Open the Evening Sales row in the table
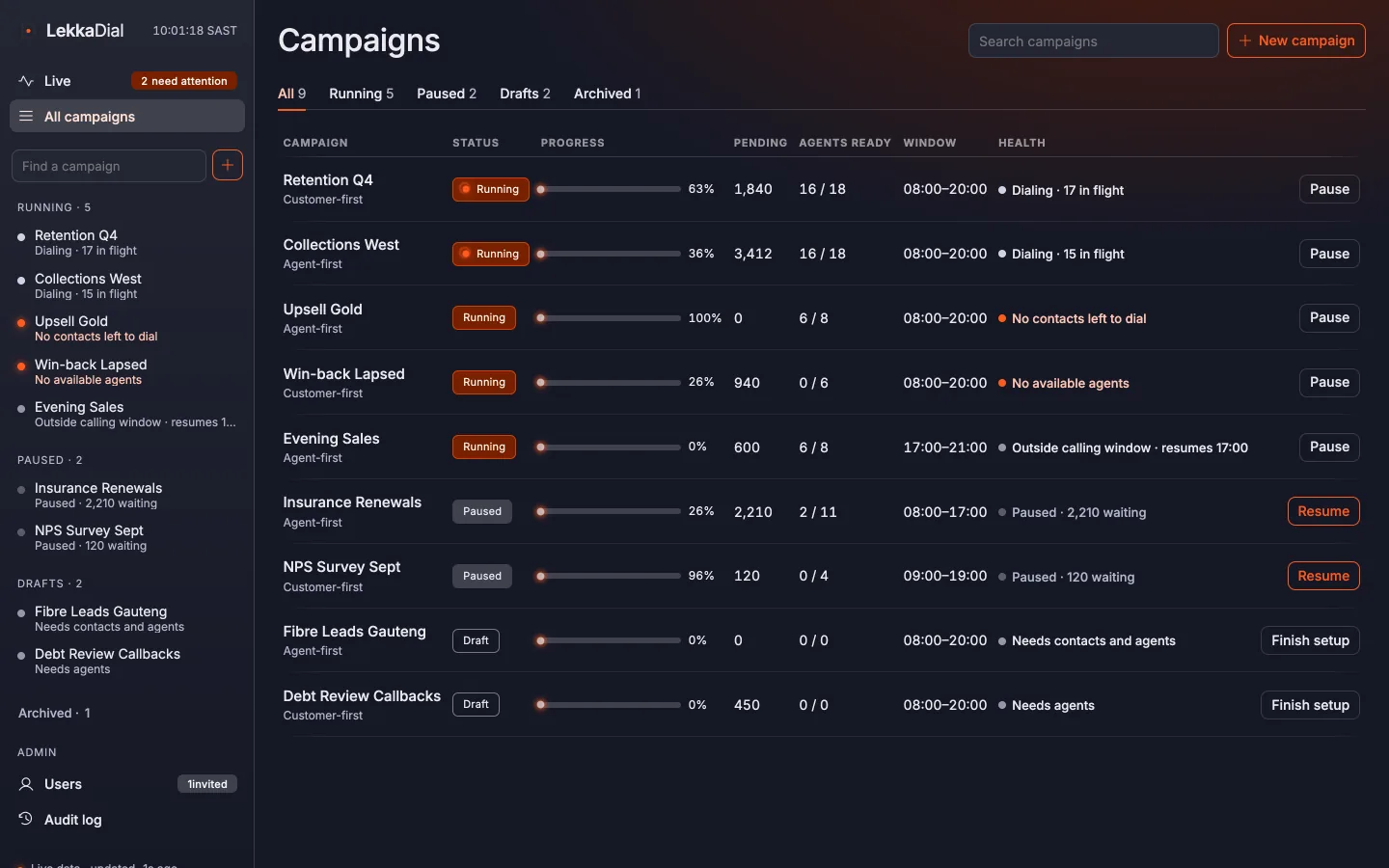Screen dimensions: 1389x868 pos(822,447)
